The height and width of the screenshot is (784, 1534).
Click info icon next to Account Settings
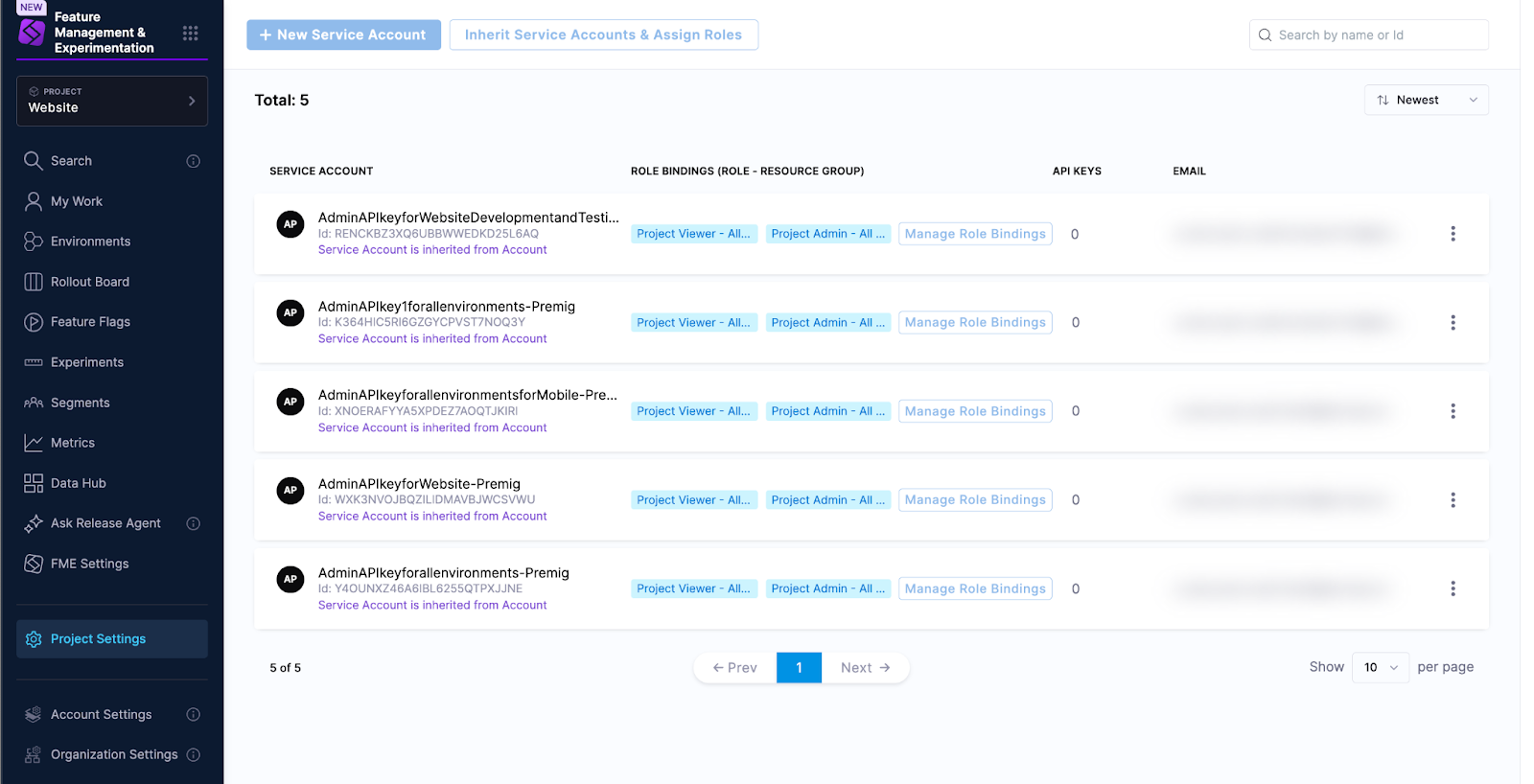(193, 715)
